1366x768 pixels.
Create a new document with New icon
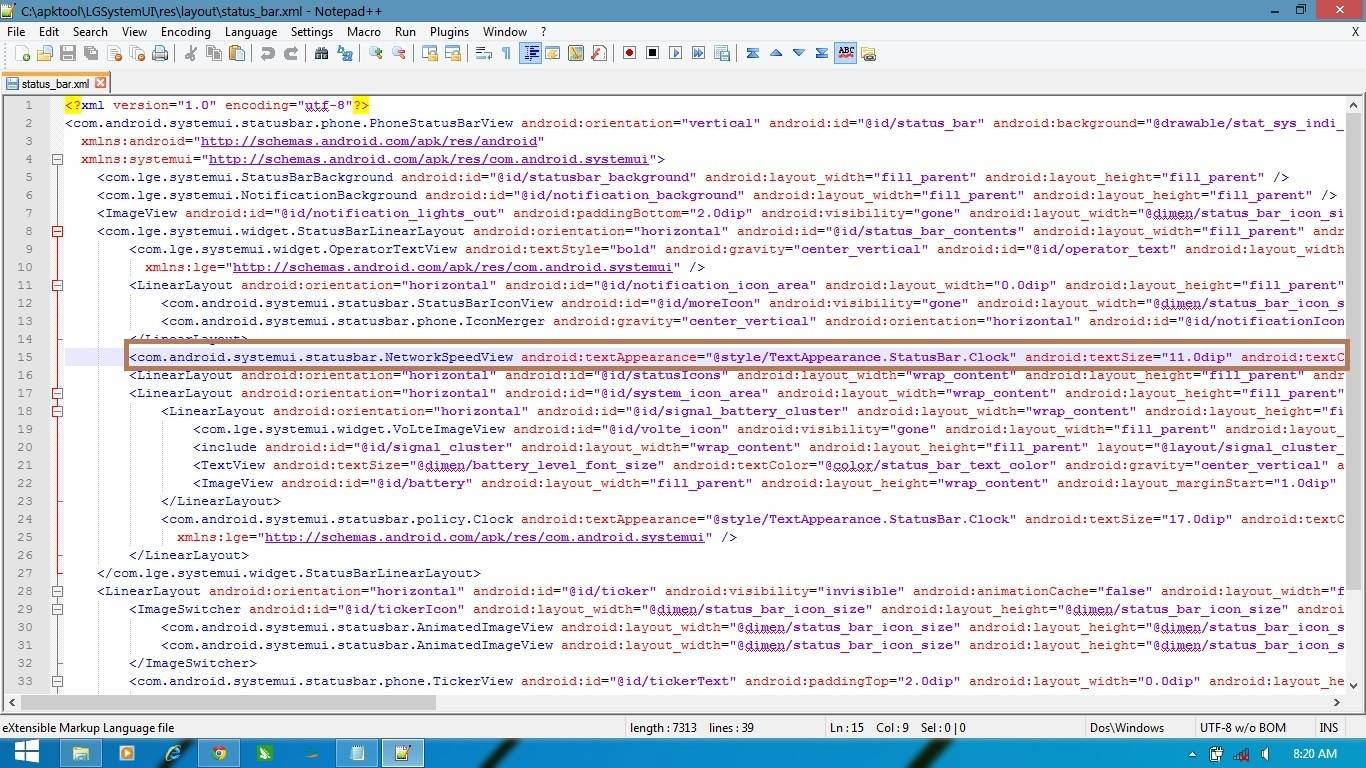22,53
